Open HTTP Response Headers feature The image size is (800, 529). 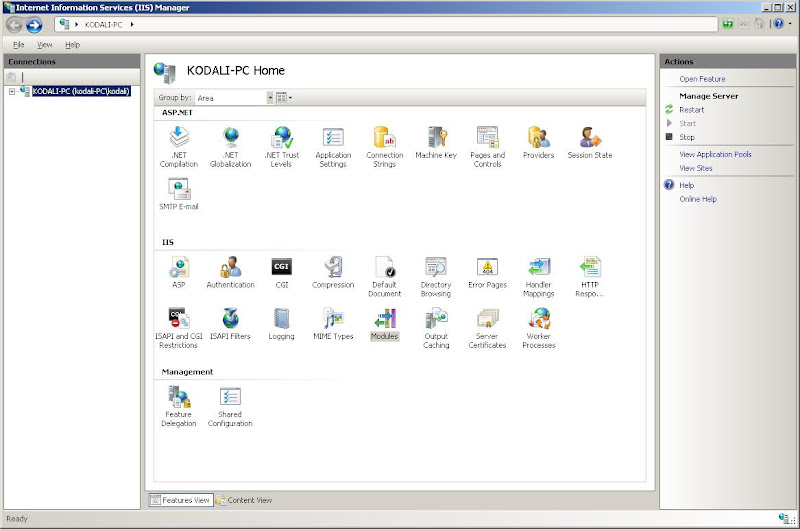[x=590, y=276]
